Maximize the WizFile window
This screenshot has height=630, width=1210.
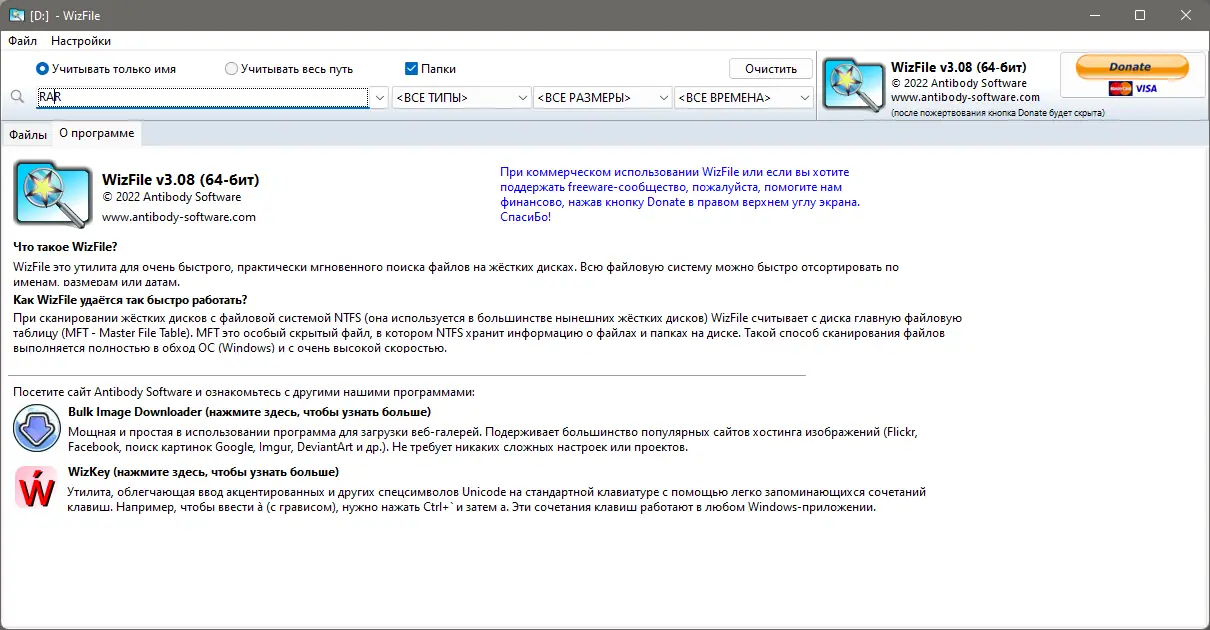click(x=1140, y=15)
